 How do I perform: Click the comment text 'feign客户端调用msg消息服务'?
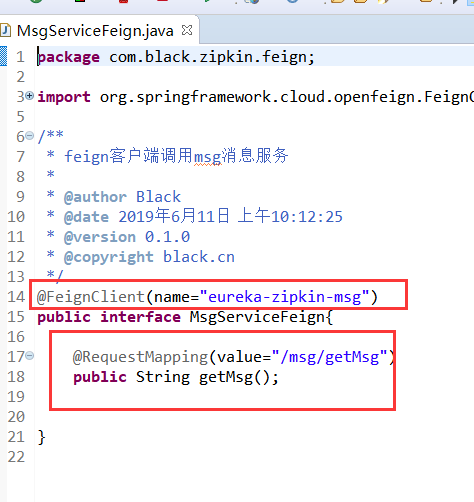pos(176,156)
